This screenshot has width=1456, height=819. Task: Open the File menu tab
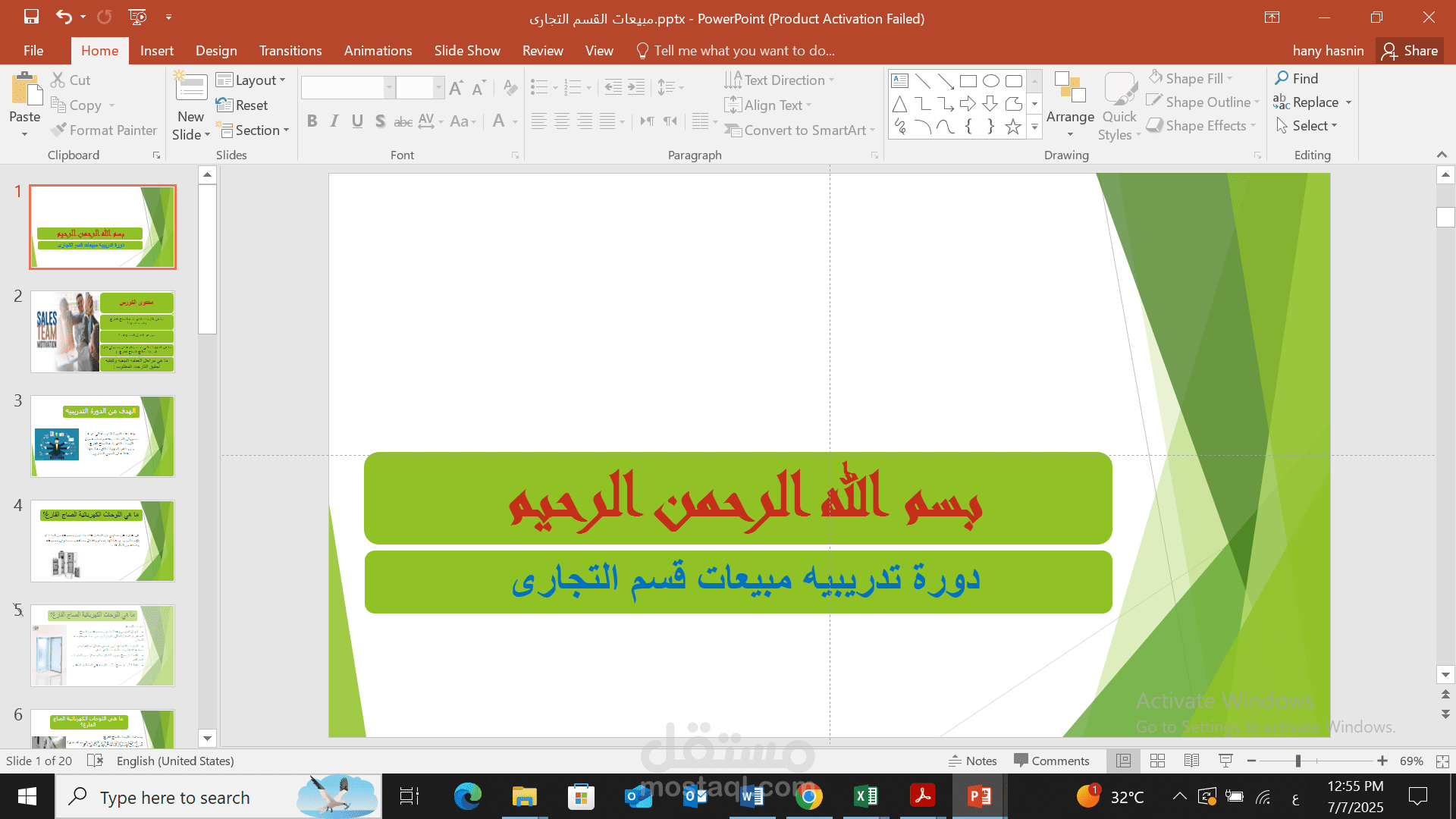[x=33, y=51]
